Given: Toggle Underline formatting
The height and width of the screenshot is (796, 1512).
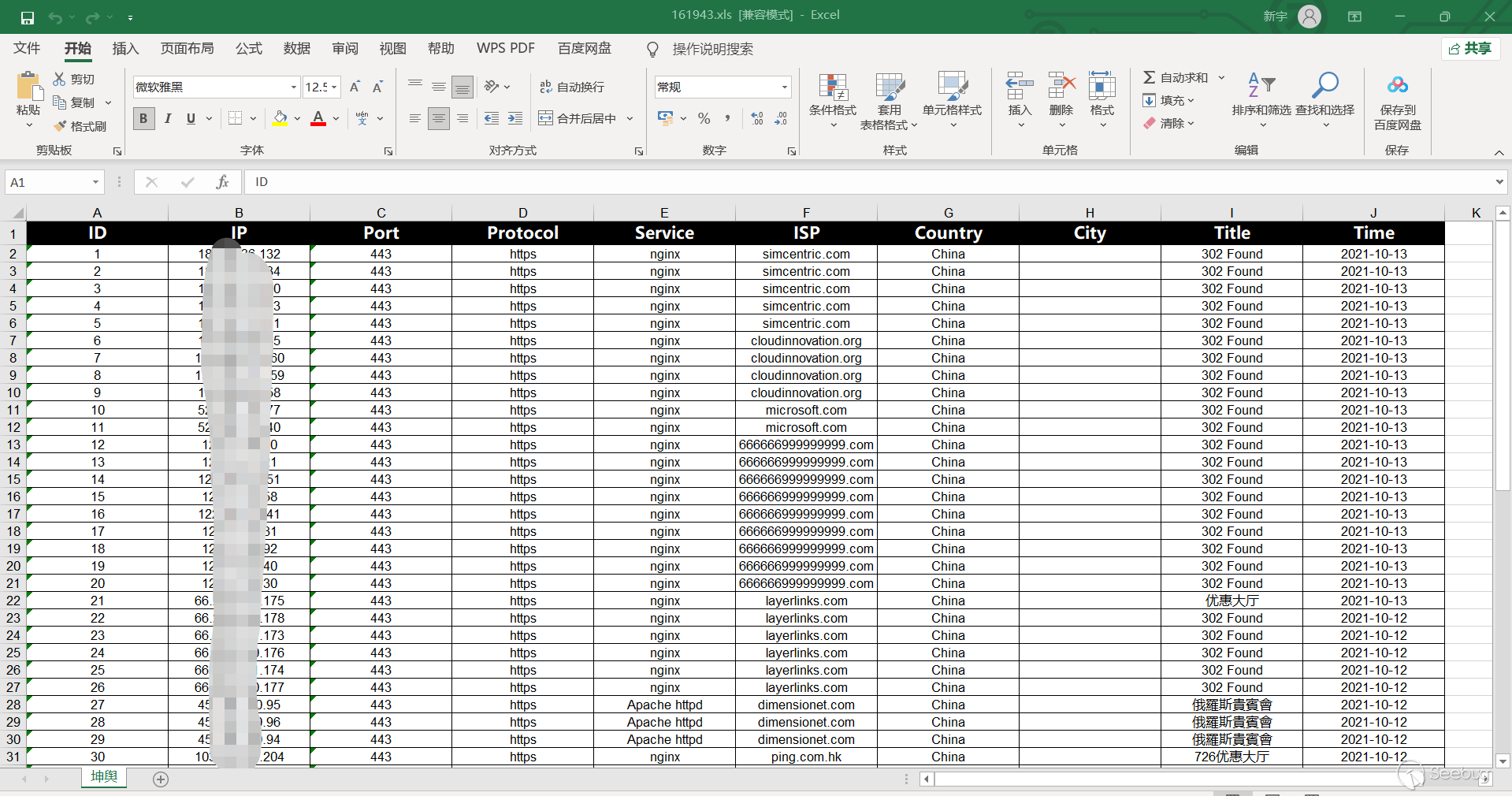Looking at the screenshot, I should point(191,118).
